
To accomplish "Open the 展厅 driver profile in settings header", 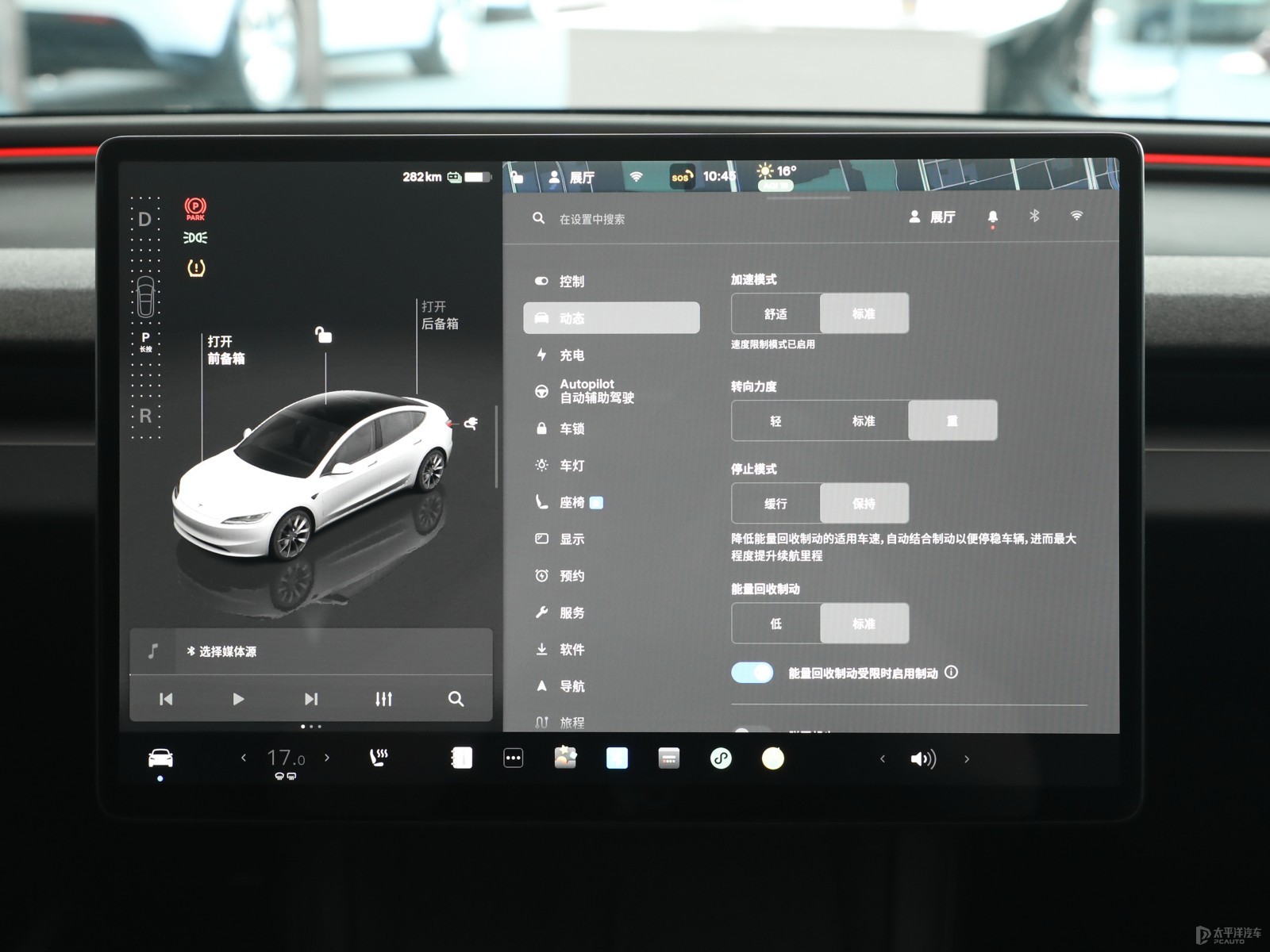I will (x=933, y=217).
